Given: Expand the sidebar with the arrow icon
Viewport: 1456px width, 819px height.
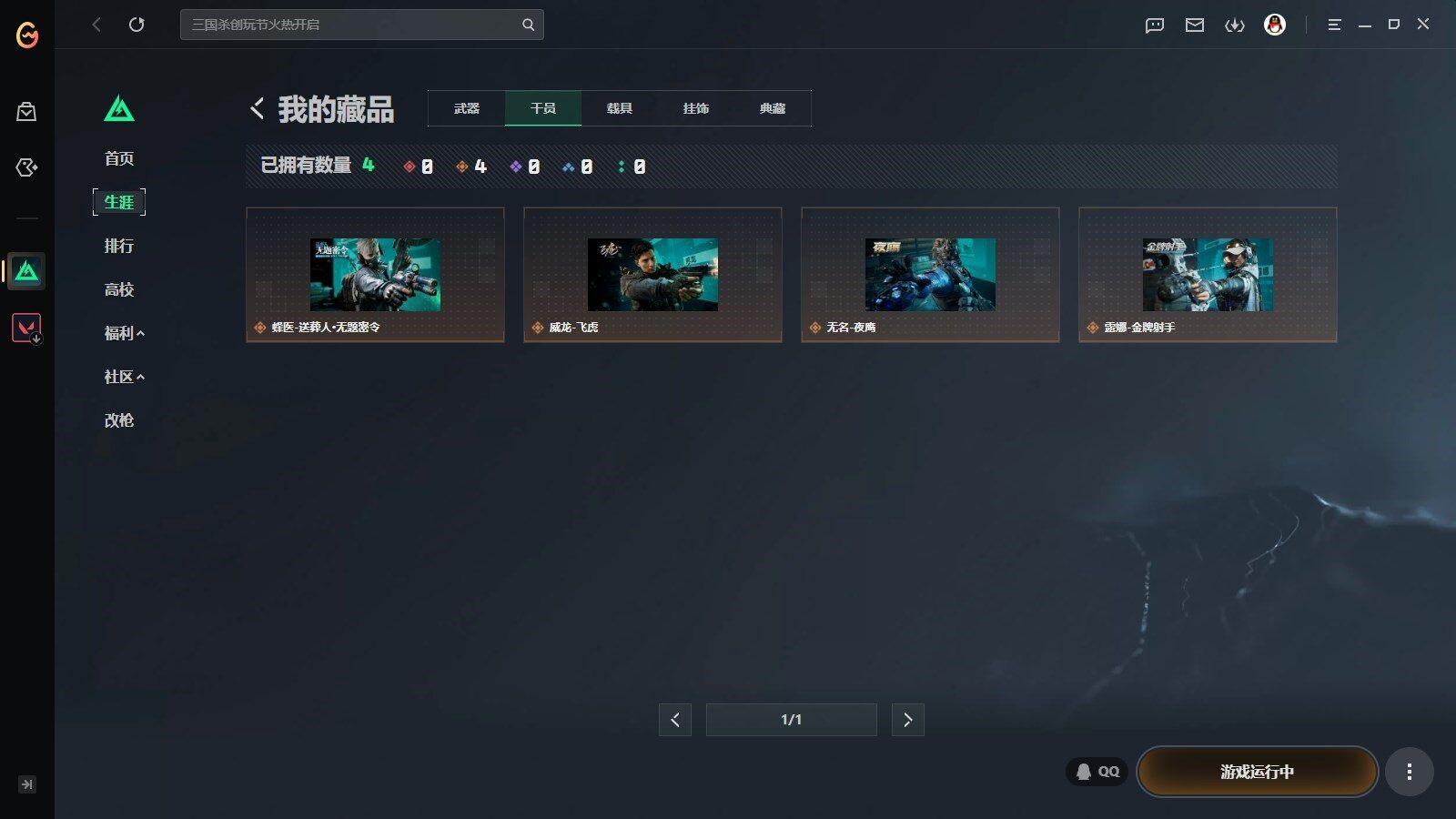Looking at the screenshot, I should [27, 784].
